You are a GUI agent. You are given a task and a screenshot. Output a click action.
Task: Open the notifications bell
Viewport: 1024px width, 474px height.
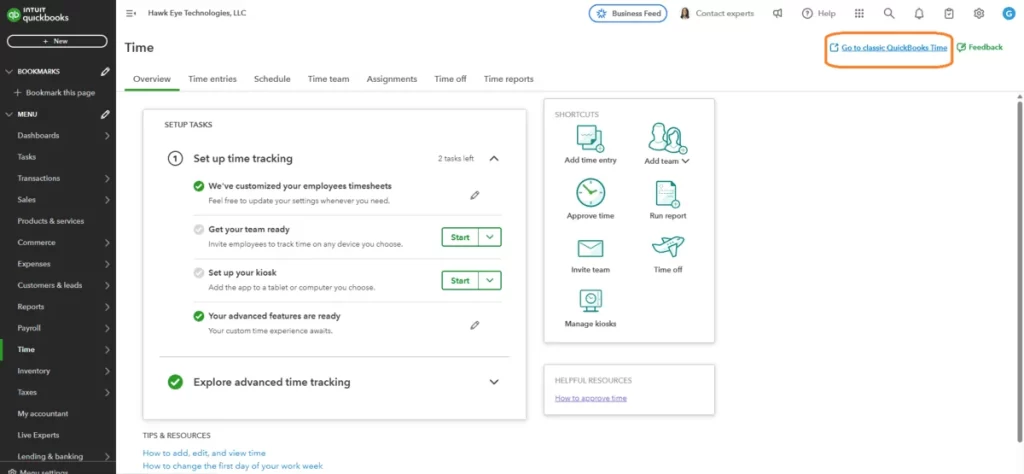pyautogui.click(x=919, y=13)
